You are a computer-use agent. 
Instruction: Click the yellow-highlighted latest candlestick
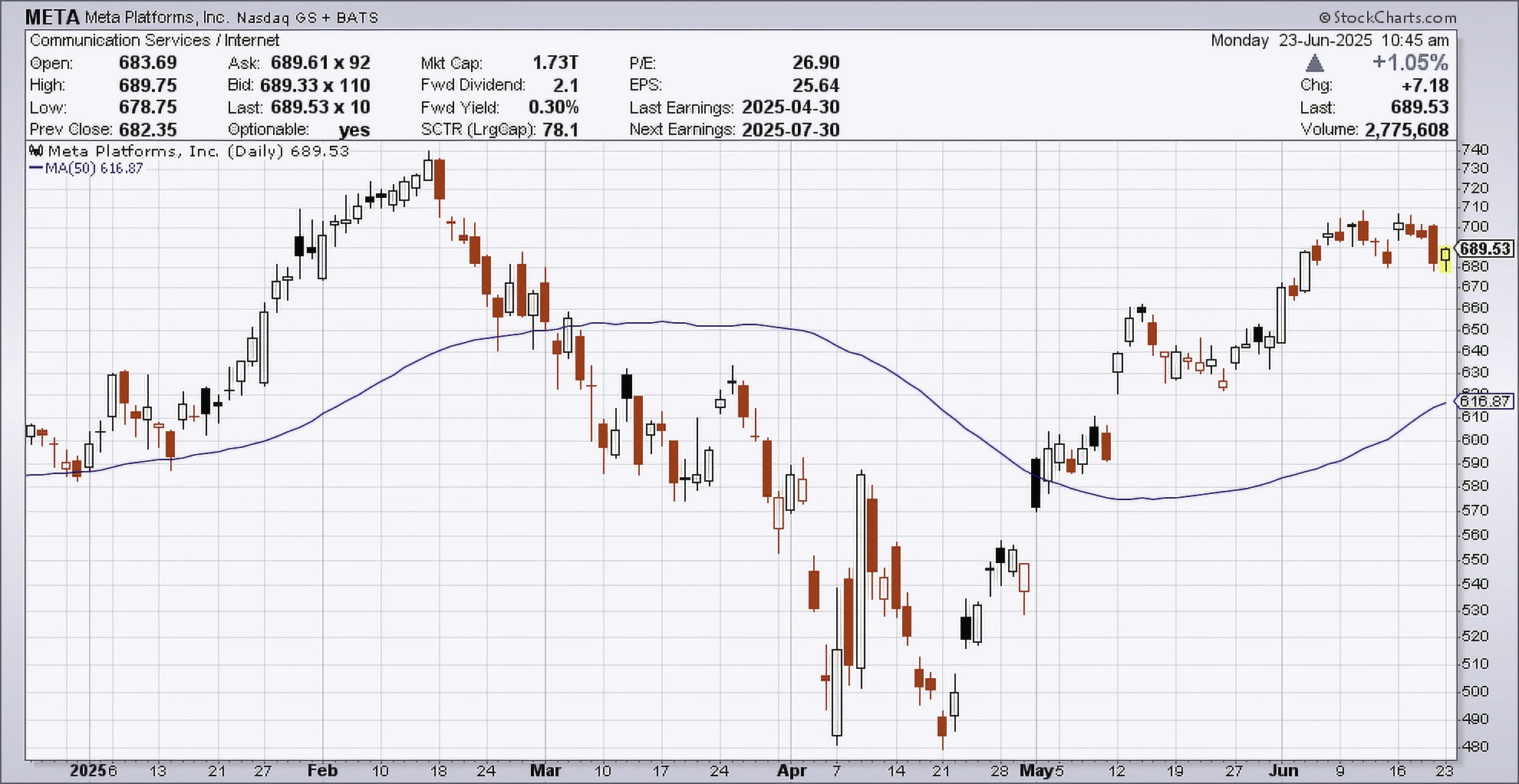[x=1445, y=259]
